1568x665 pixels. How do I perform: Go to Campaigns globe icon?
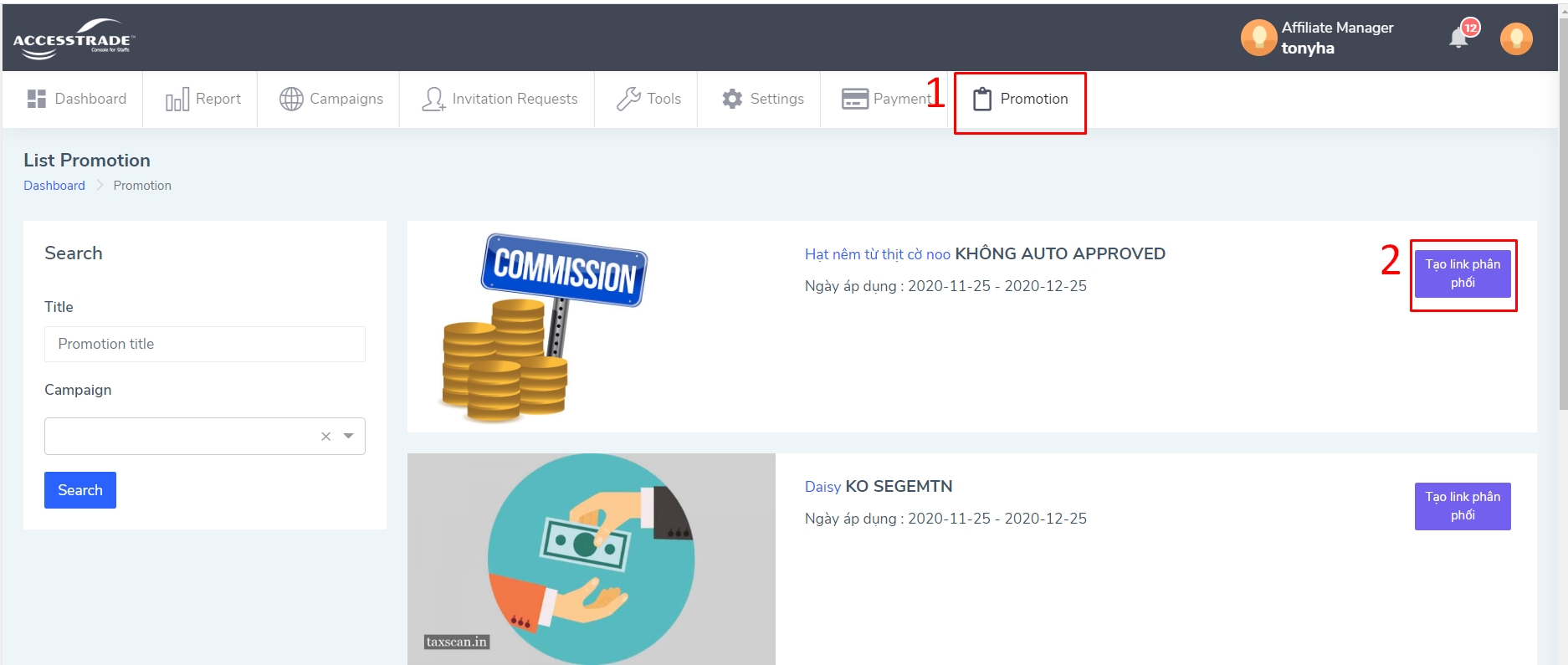pyautogui.click(x=291, y=99)
